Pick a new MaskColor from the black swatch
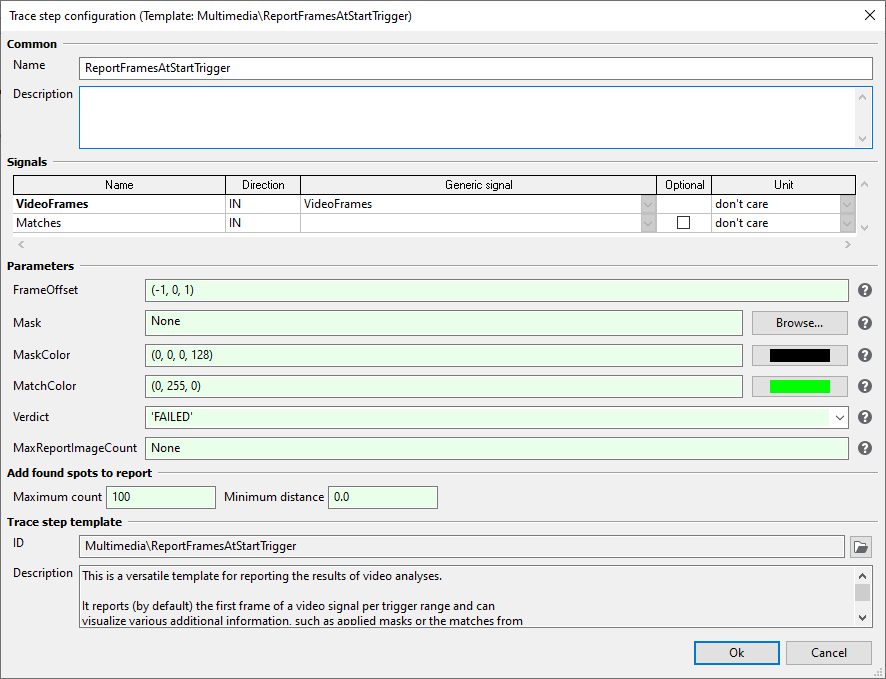 [x=800, y=355]
